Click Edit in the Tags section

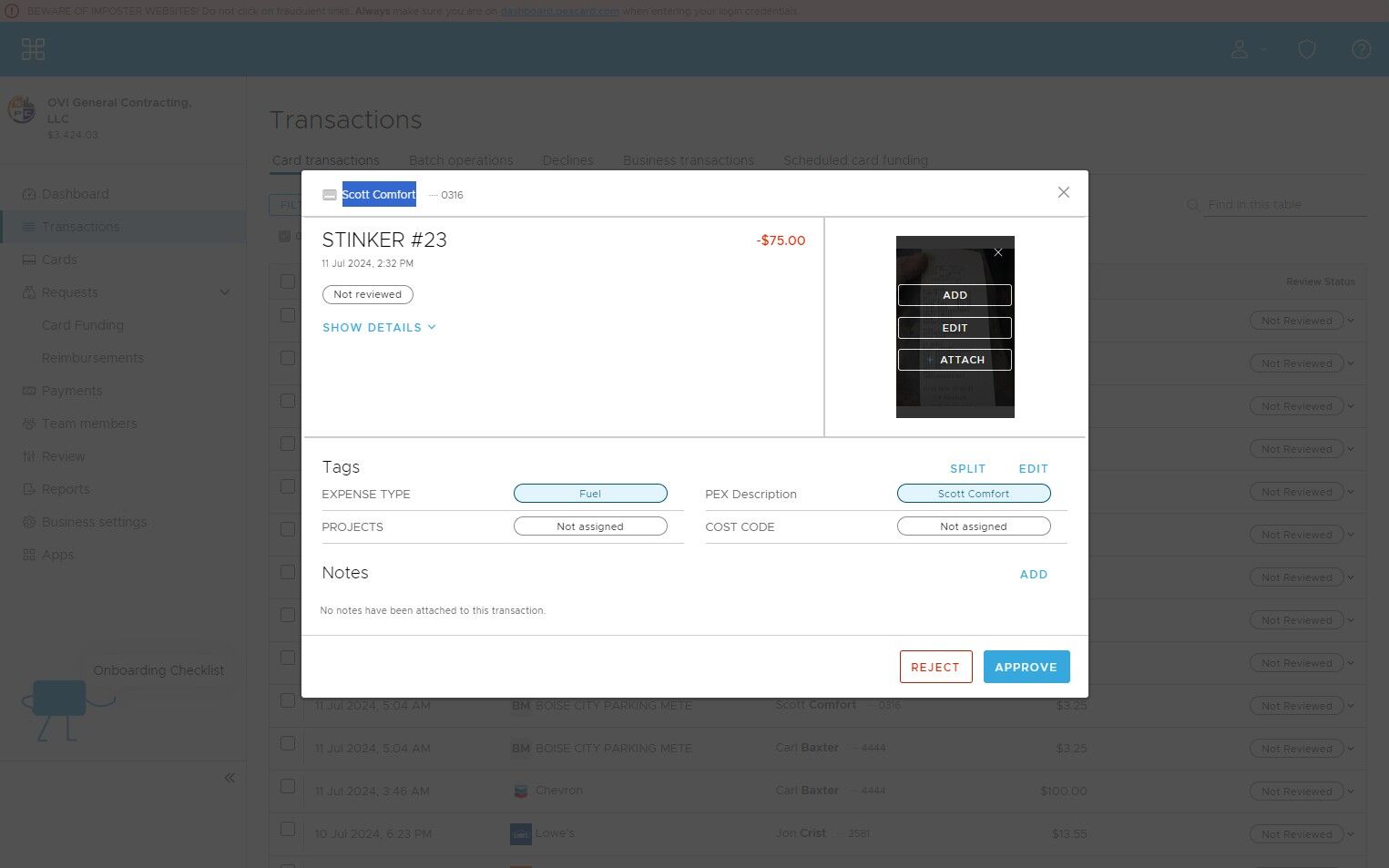coord(1034,469)
